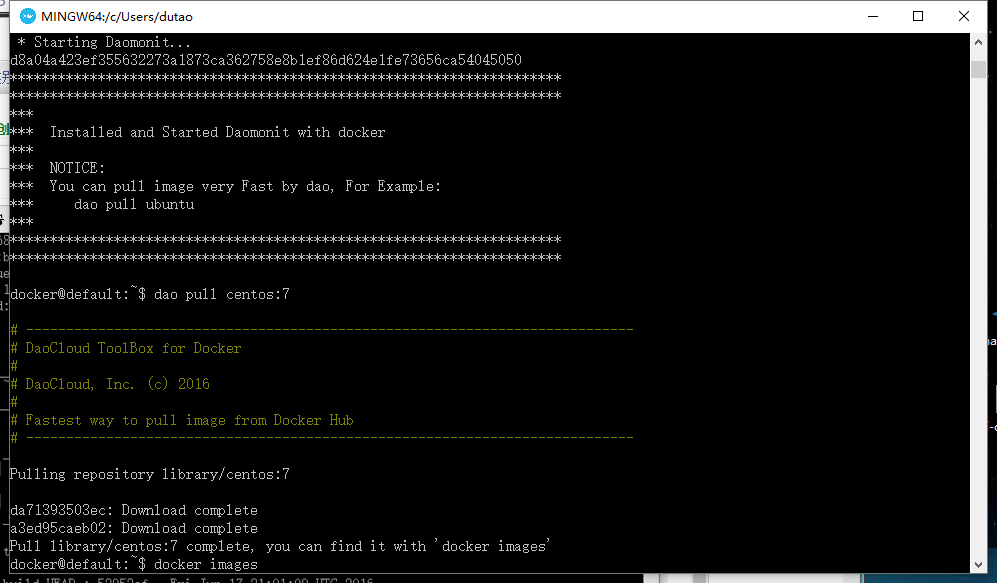Close the MINGW64 terminal window

pos(964,16)
